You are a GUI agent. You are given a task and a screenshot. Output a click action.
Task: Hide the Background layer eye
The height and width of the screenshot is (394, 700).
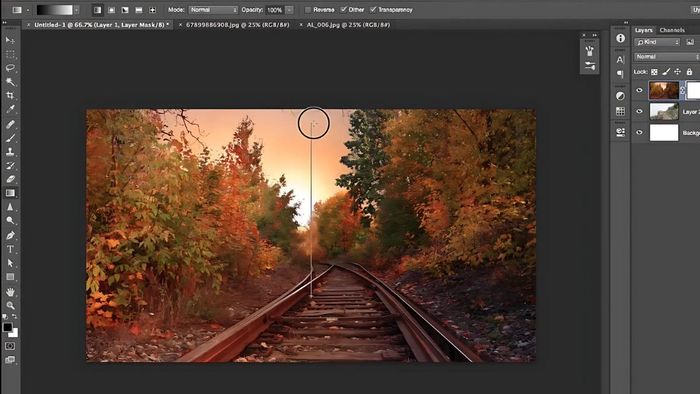tap(639, 132)
